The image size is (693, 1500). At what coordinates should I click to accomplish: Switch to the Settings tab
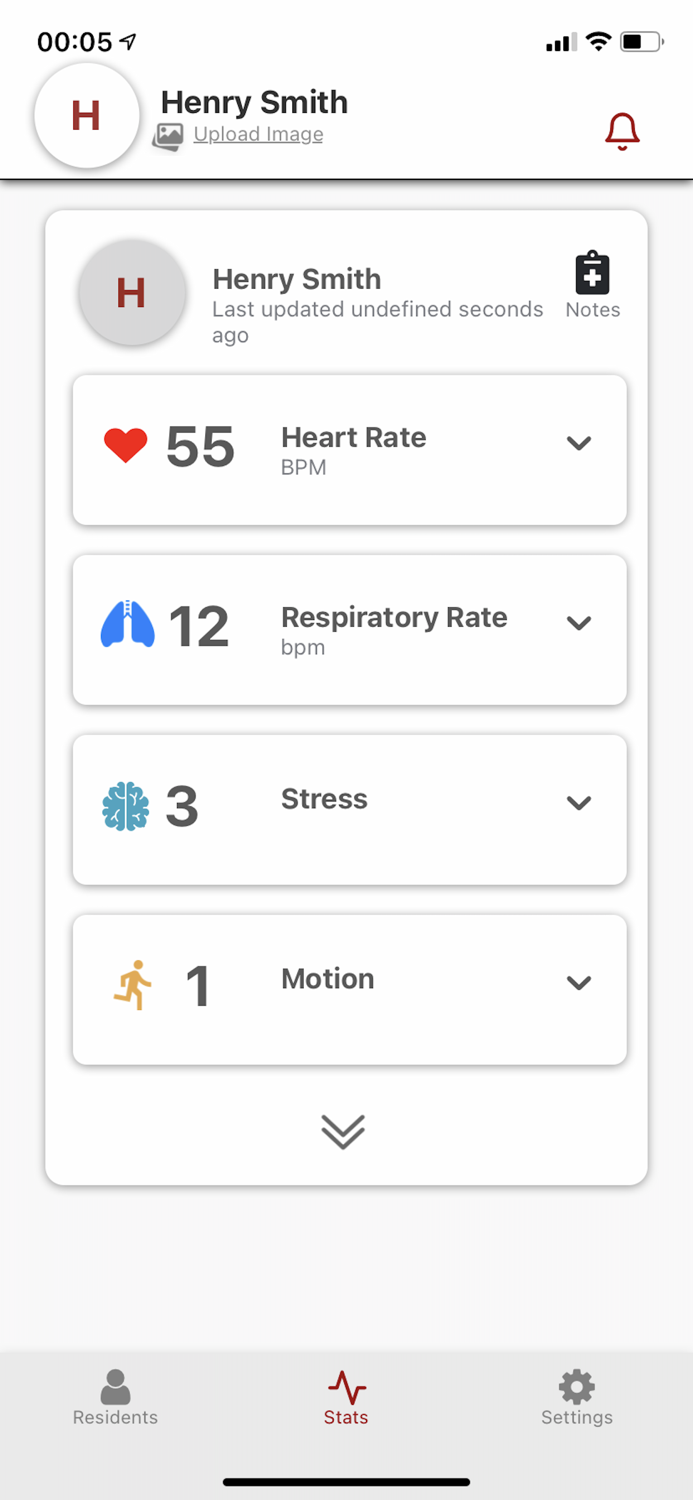point(576,1398)
